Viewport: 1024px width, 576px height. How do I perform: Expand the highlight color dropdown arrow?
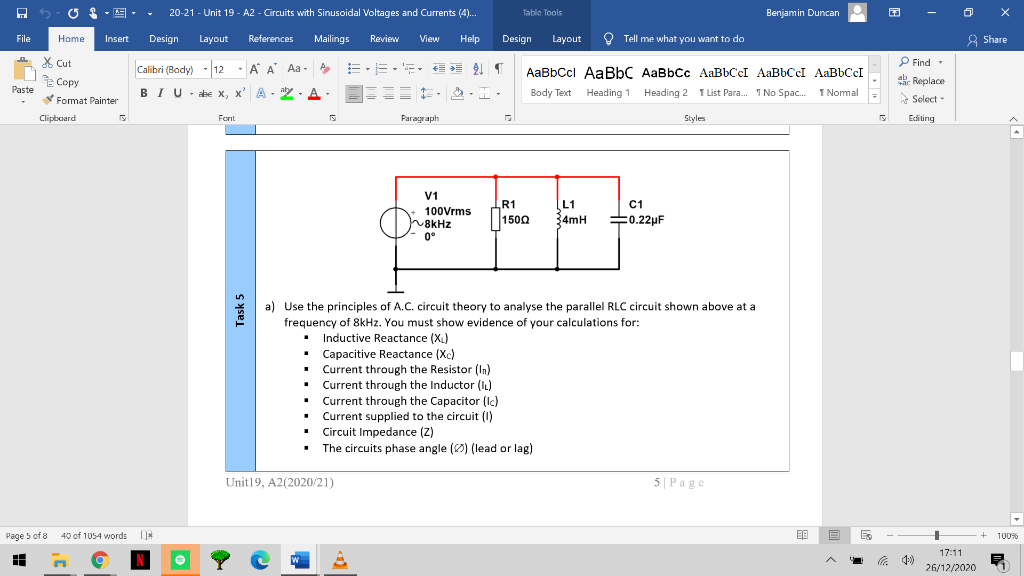300,94
